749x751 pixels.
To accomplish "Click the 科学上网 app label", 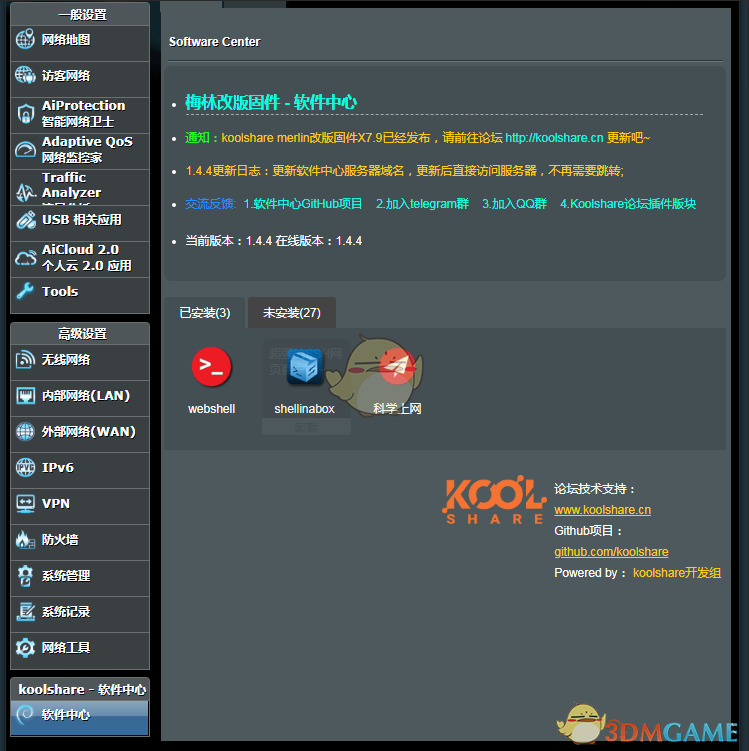I will 397,409.
